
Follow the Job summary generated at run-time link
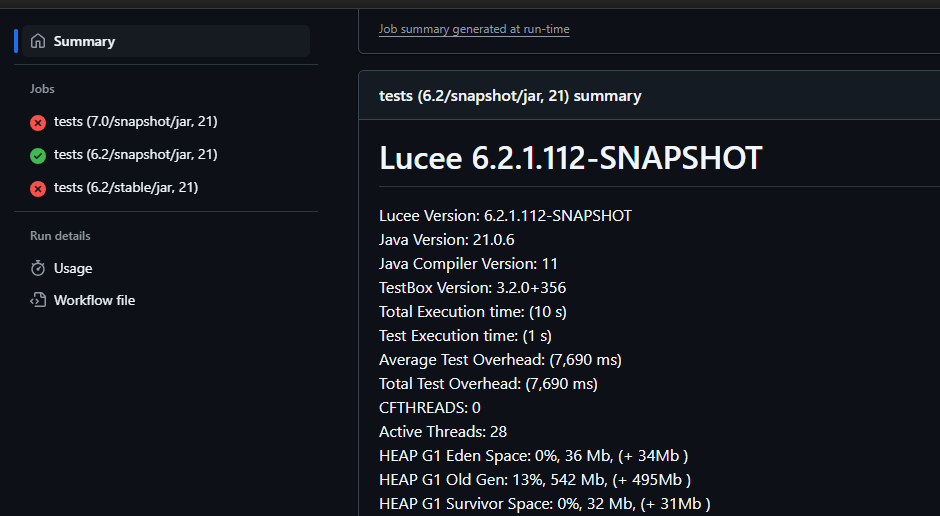coord(474,29)
